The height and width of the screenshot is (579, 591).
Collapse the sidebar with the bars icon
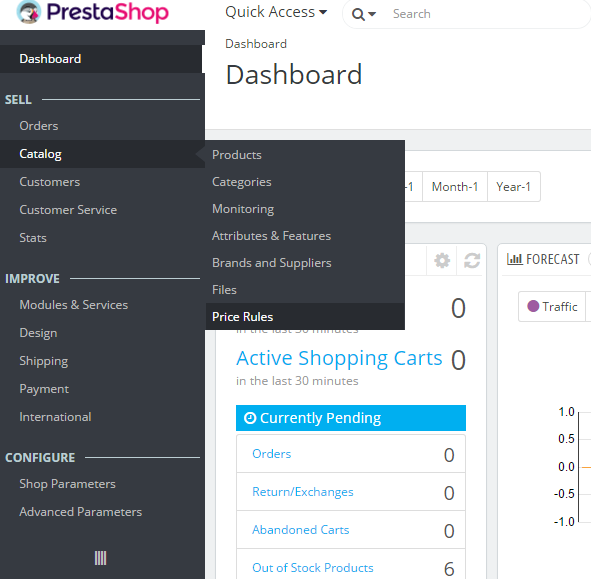coord(100,558)
